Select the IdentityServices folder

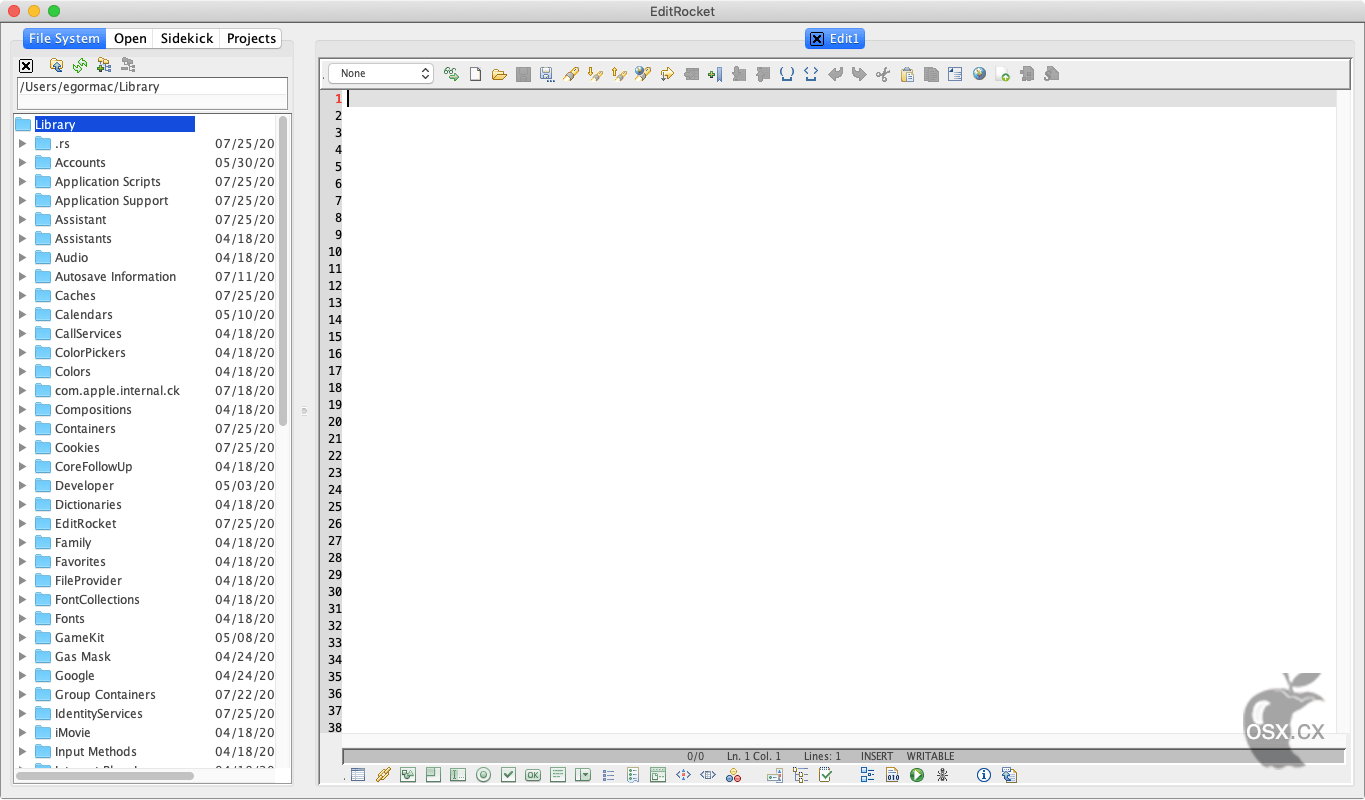[x=98, y=713]
